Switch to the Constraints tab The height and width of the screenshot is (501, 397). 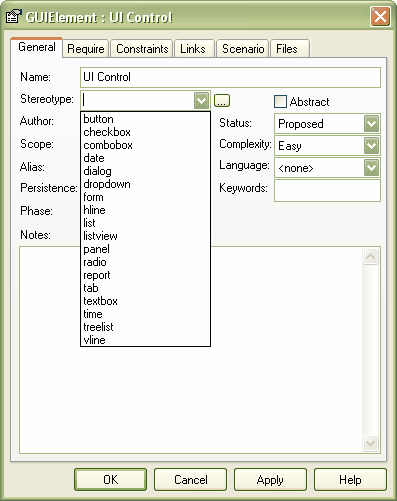tap(142, 49)
